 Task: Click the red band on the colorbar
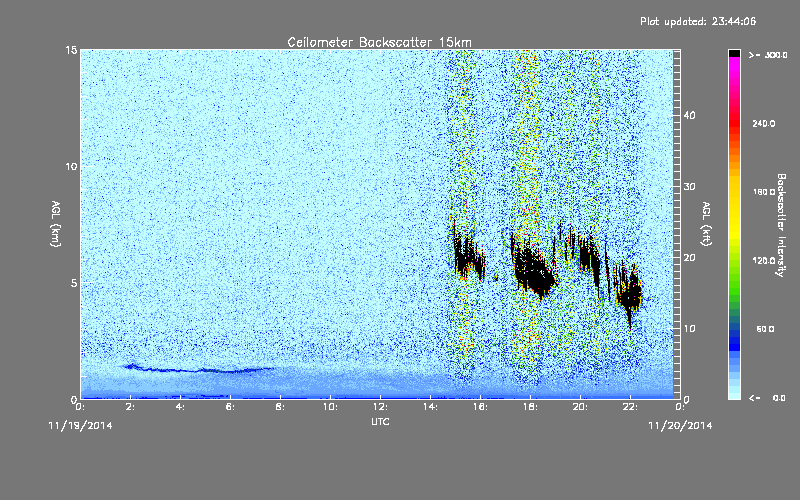pos(734,122)
